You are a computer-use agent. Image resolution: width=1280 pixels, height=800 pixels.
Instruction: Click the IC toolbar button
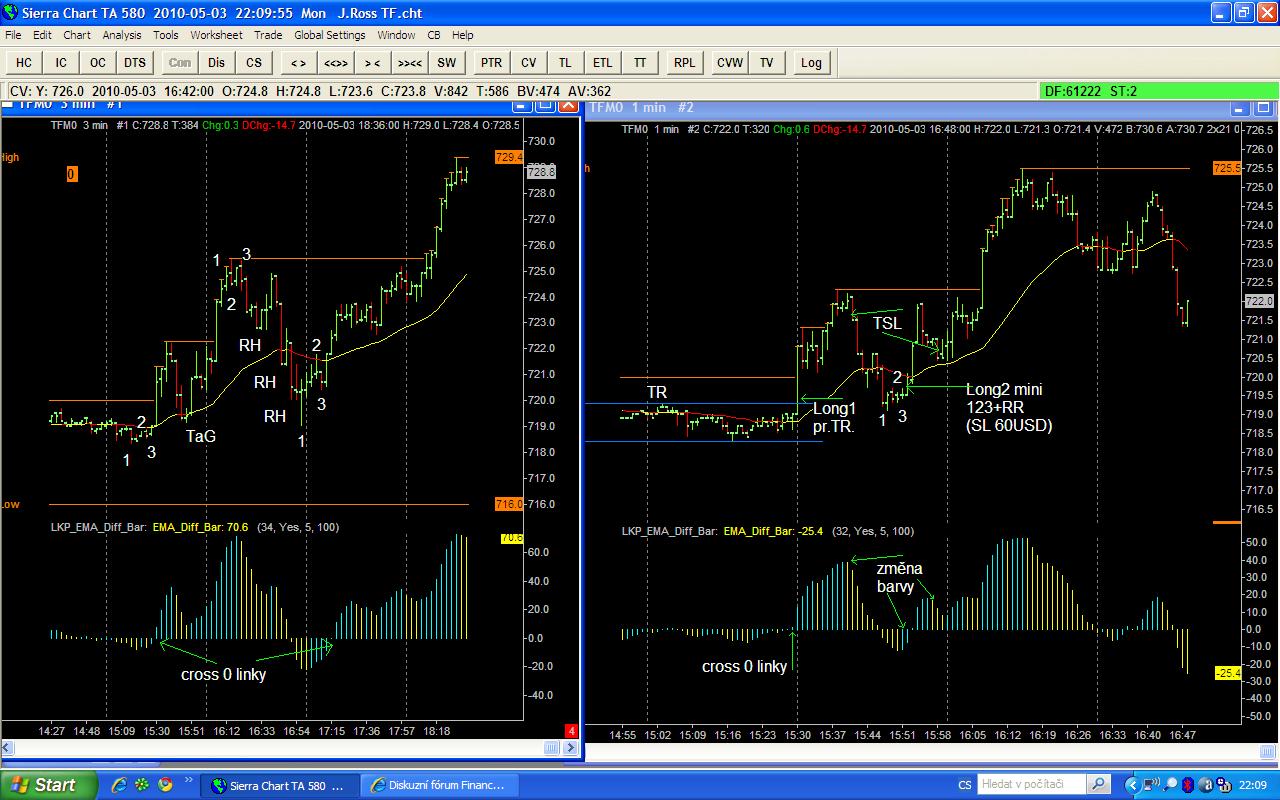tap(61, 62)
